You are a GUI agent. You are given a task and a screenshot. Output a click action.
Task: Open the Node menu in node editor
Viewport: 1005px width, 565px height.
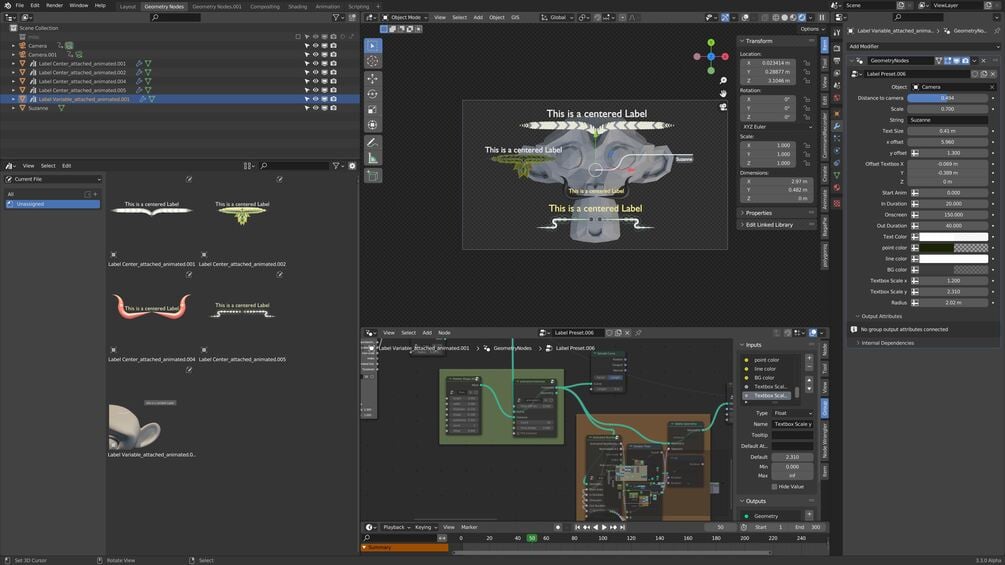(444, 332)
